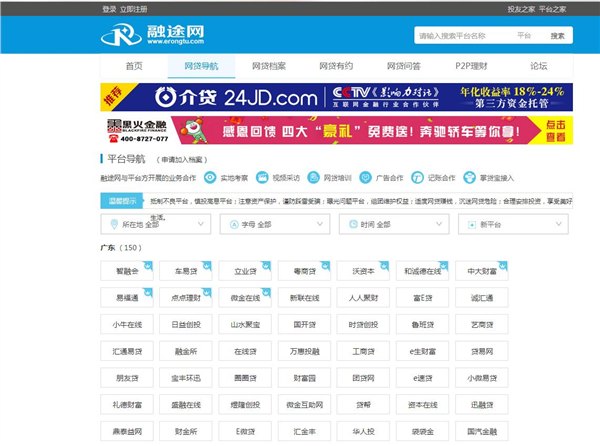Viewport: 600px width, 446px height.
Task: Click the corner badge on 粤商贷 card
Action: [x=326, y=265]
